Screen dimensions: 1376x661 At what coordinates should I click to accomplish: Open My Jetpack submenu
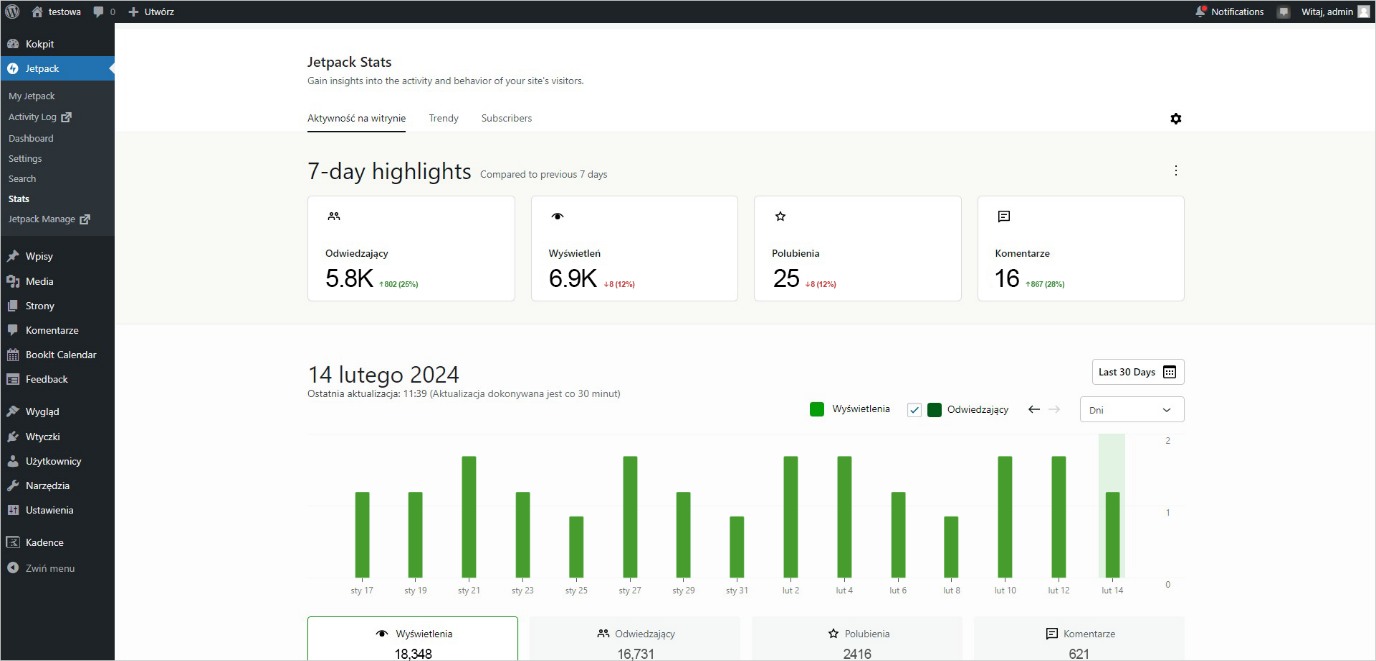pyautogui.click(x=32, y=96)
